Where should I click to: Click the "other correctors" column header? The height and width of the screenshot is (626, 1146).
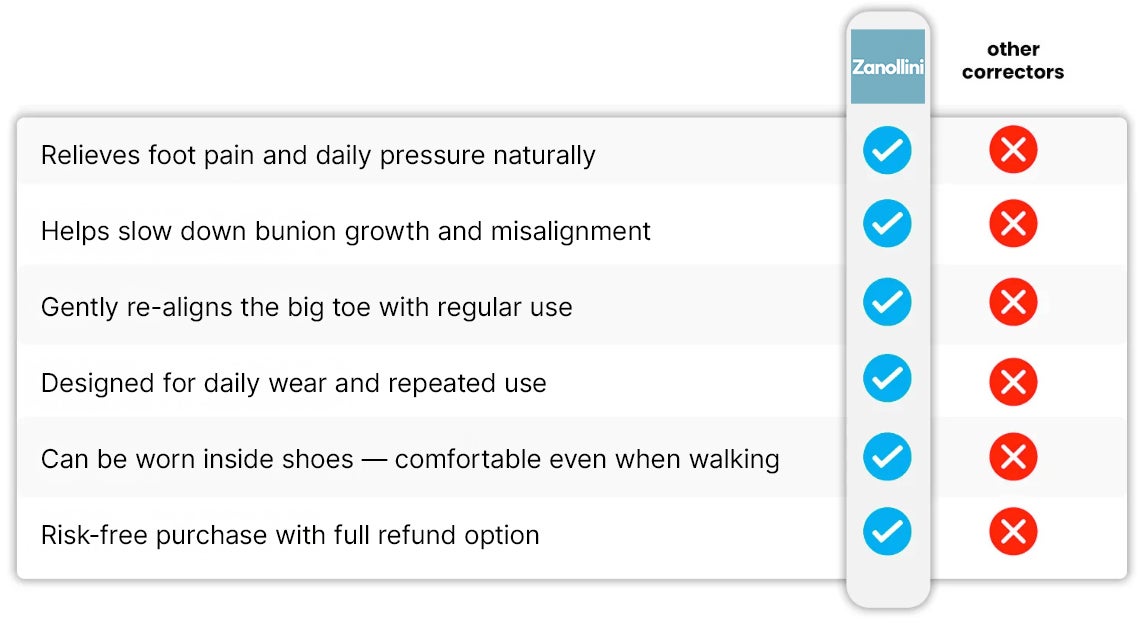[x=1013, y=60]
